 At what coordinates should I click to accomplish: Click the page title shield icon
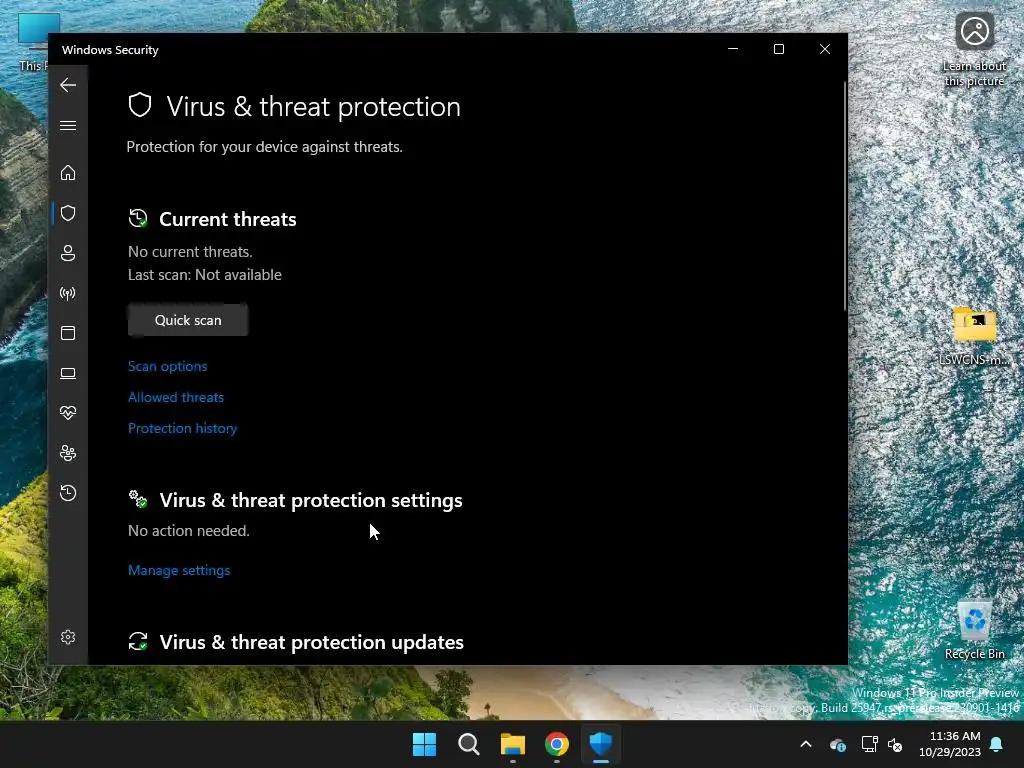click(140, 105)
